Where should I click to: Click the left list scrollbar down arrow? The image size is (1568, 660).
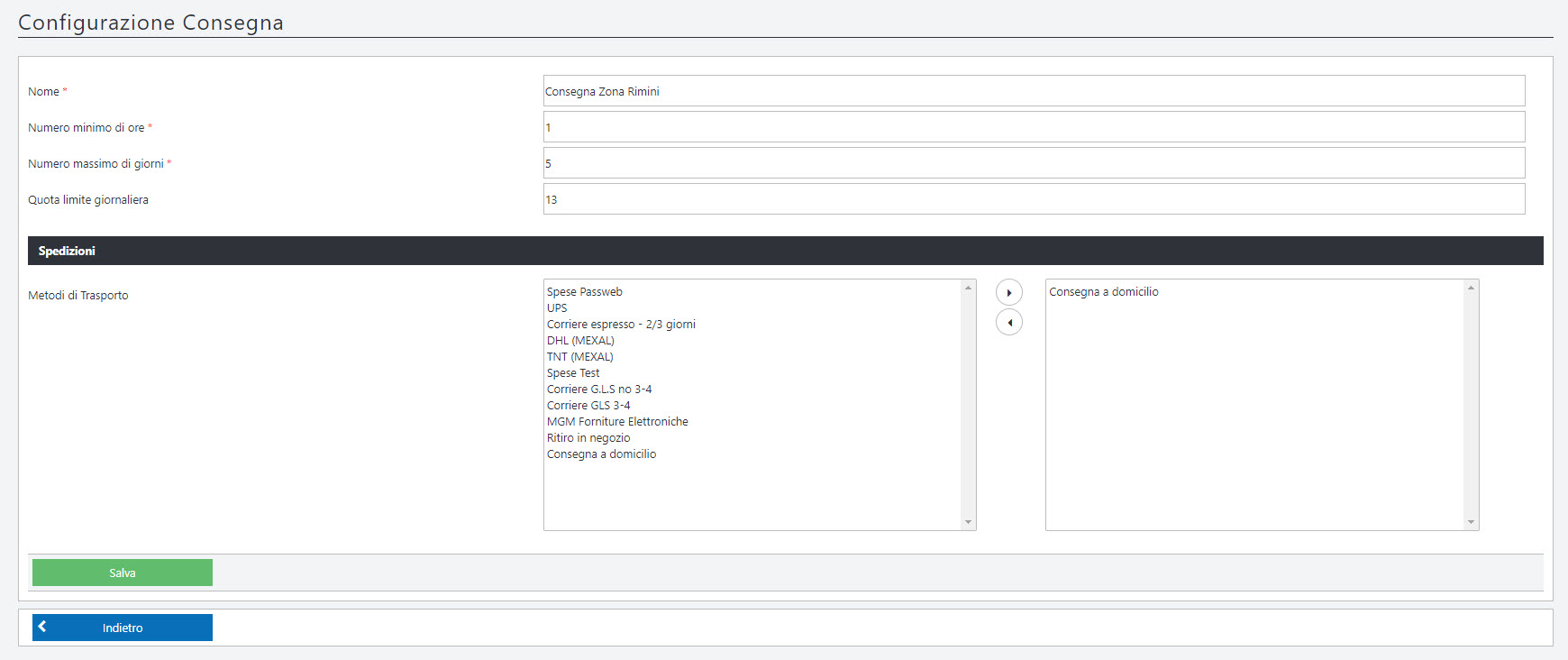click(x=969, y=522)
